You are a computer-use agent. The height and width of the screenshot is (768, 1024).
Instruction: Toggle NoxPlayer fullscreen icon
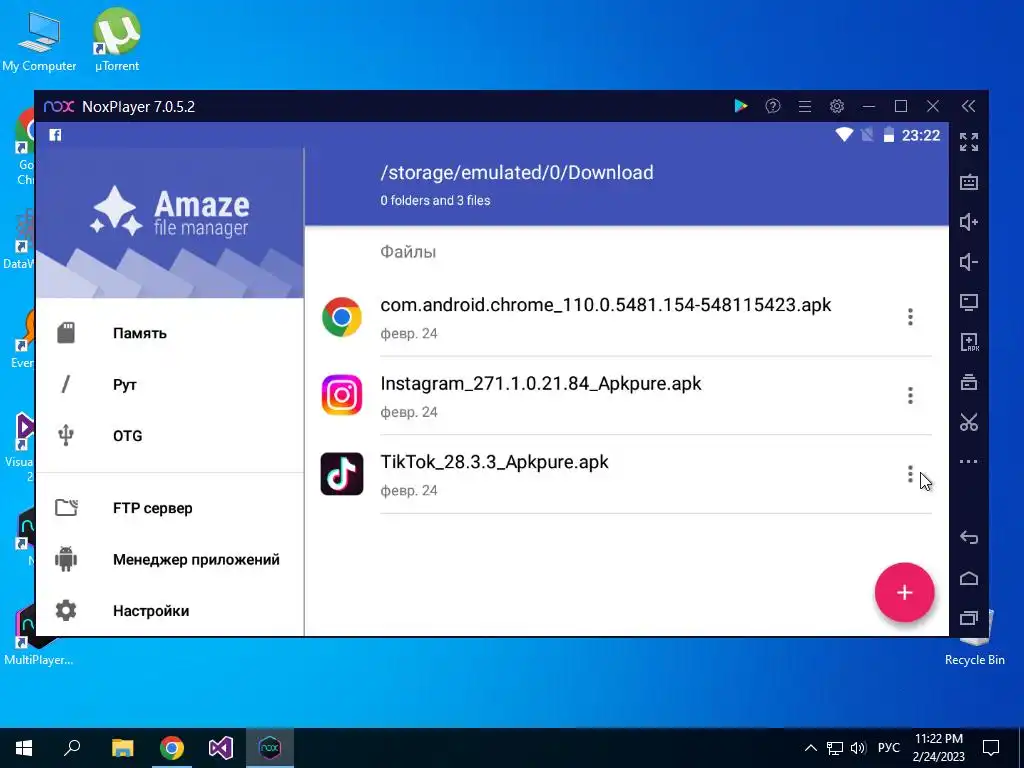coord(968,142)
